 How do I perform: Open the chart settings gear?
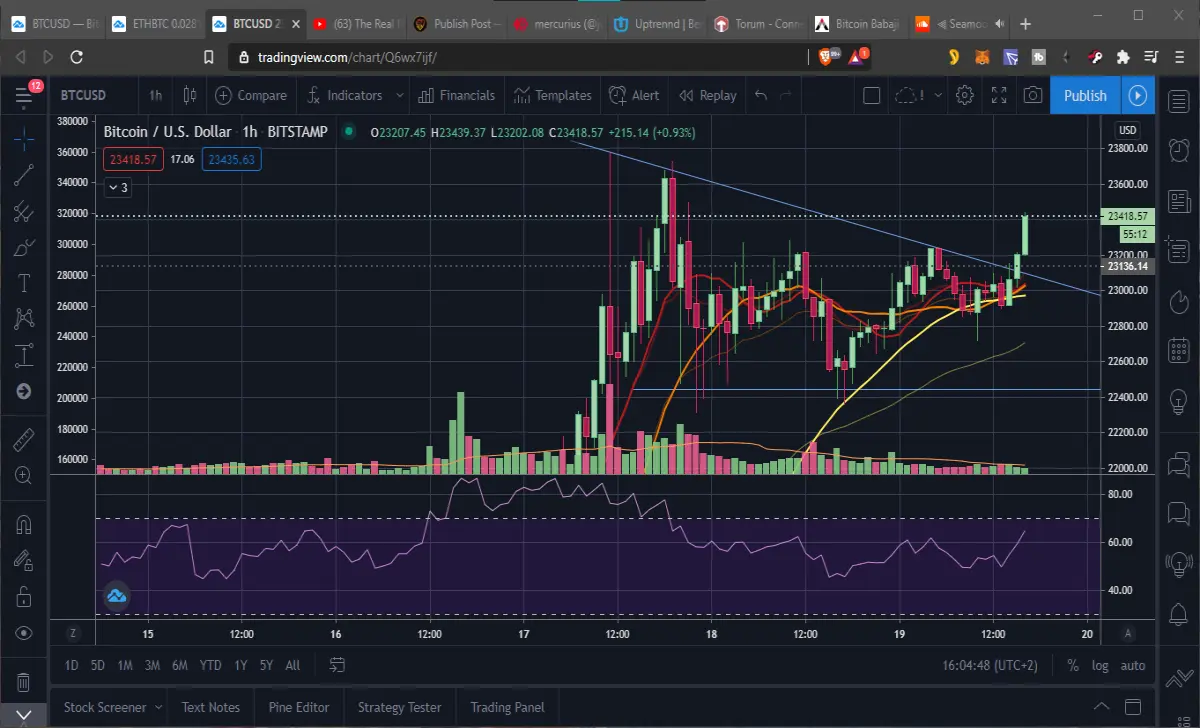point(964,96)
